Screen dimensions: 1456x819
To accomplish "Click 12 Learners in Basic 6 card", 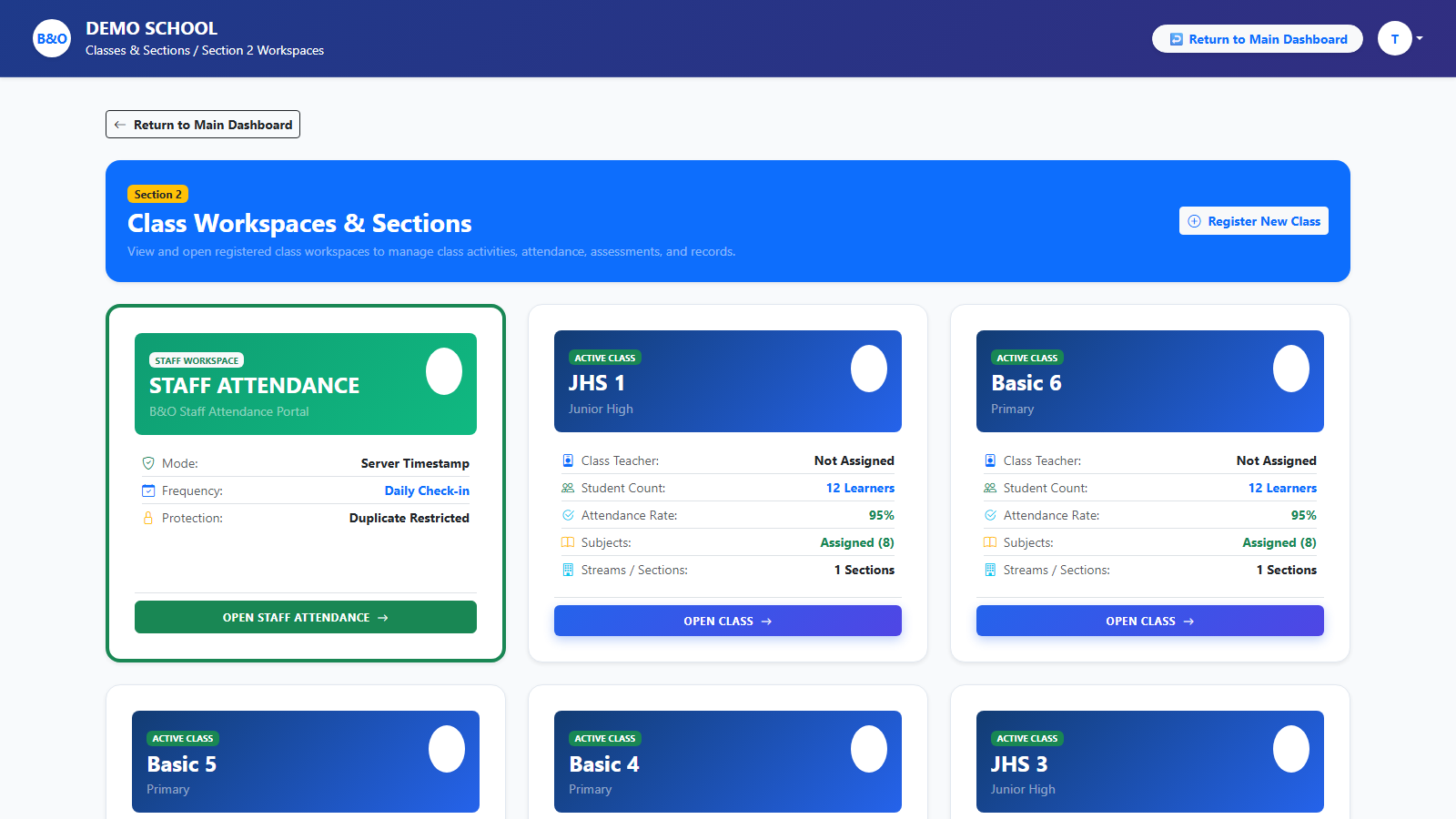I will pyautogui.click(x=1282, y=488).
